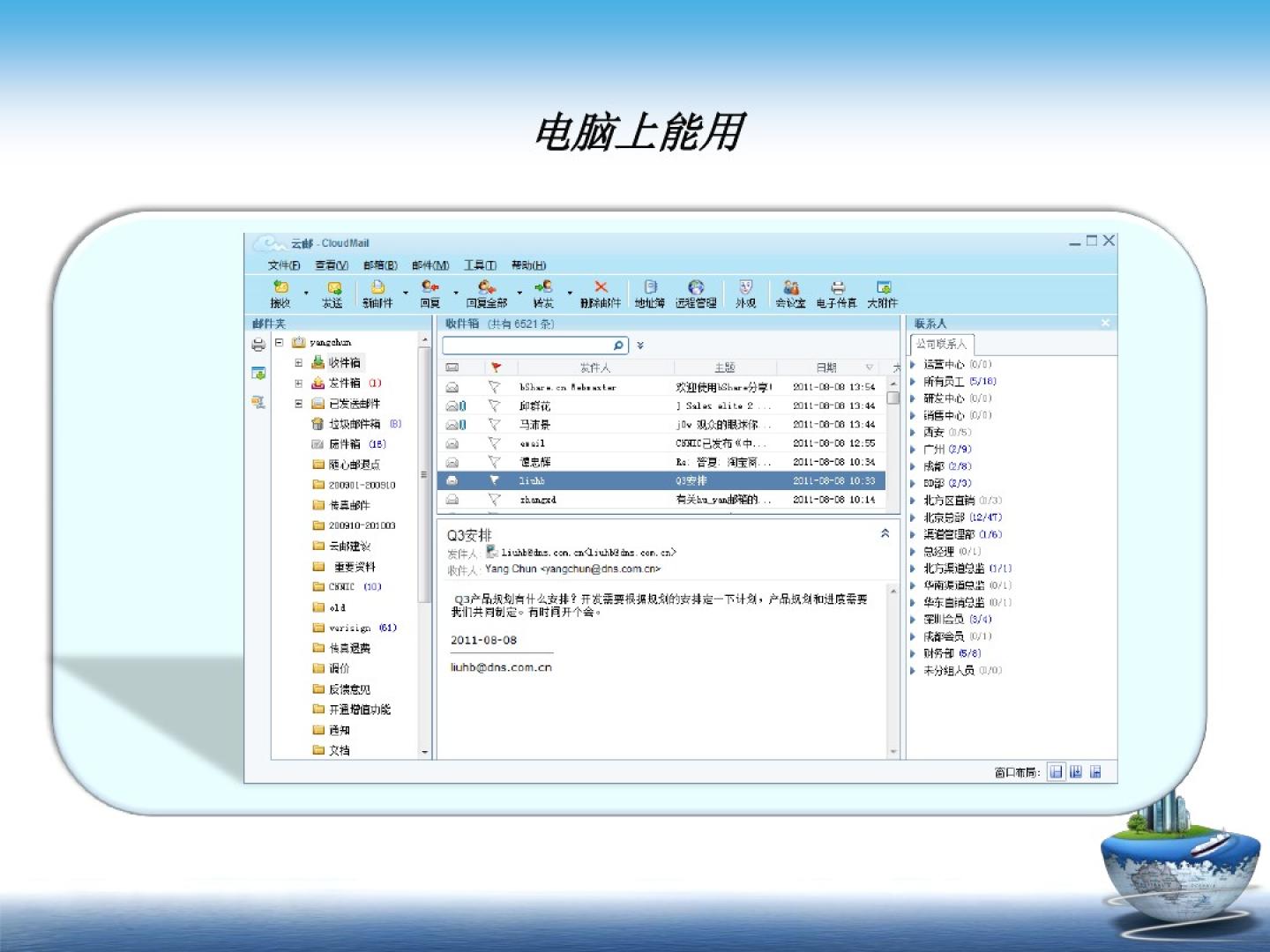Click the 大附件 (Large Attachment) icon
1270x952 pixels.
pos(883,287)
